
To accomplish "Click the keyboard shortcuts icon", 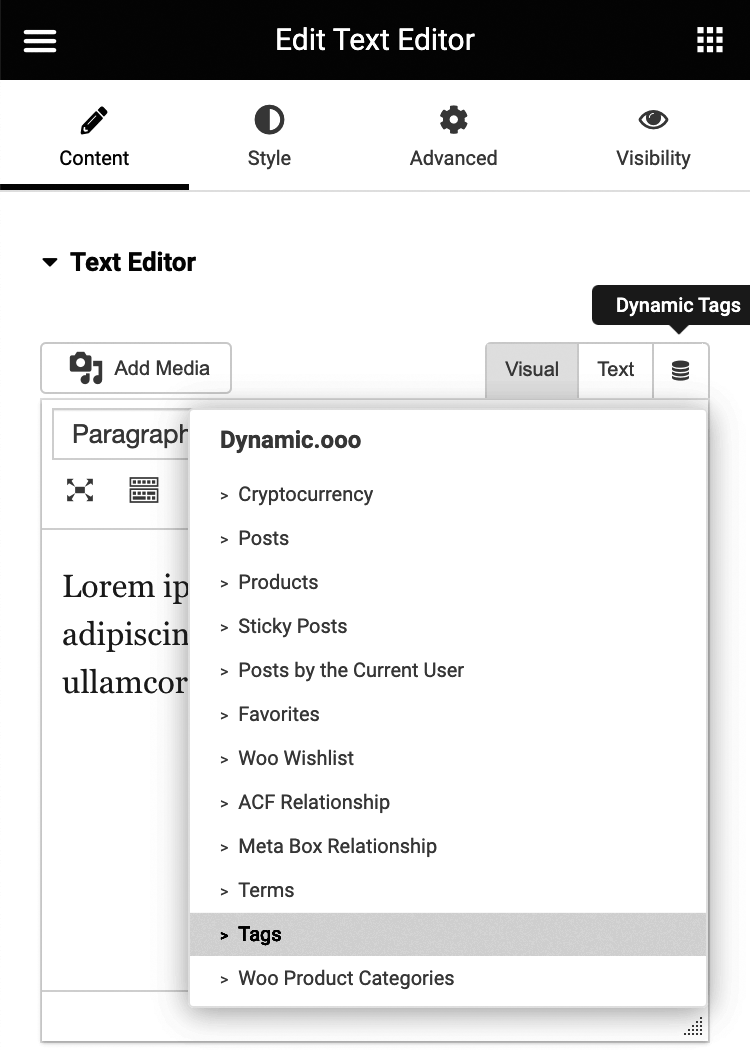I will click(144, 490).
